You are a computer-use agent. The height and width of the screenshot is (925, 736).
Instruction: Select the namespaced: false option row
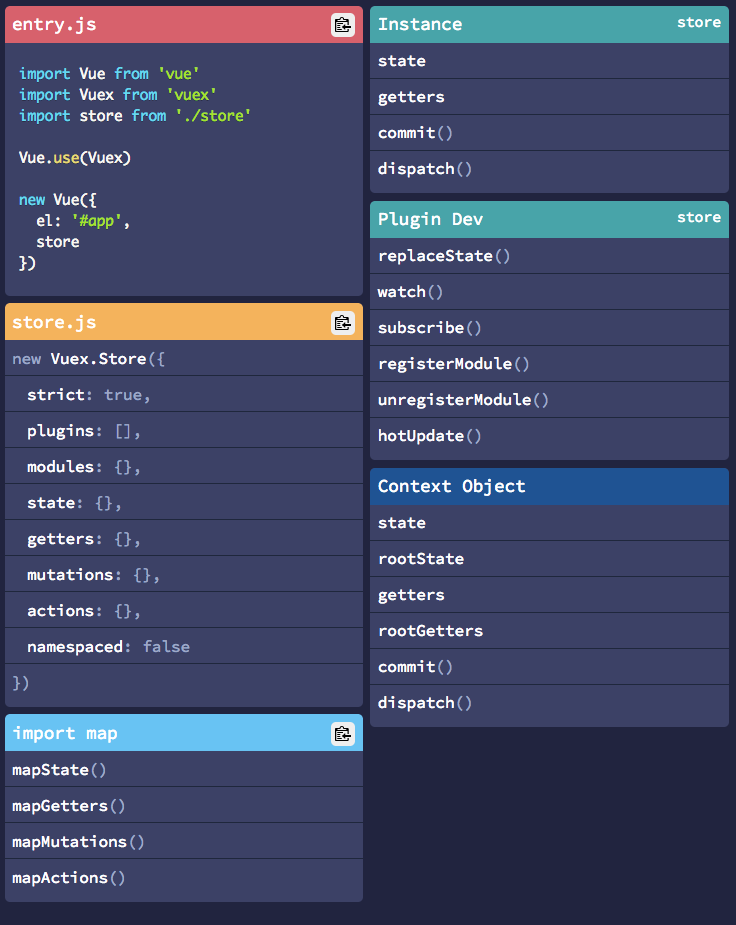[183, 647]
